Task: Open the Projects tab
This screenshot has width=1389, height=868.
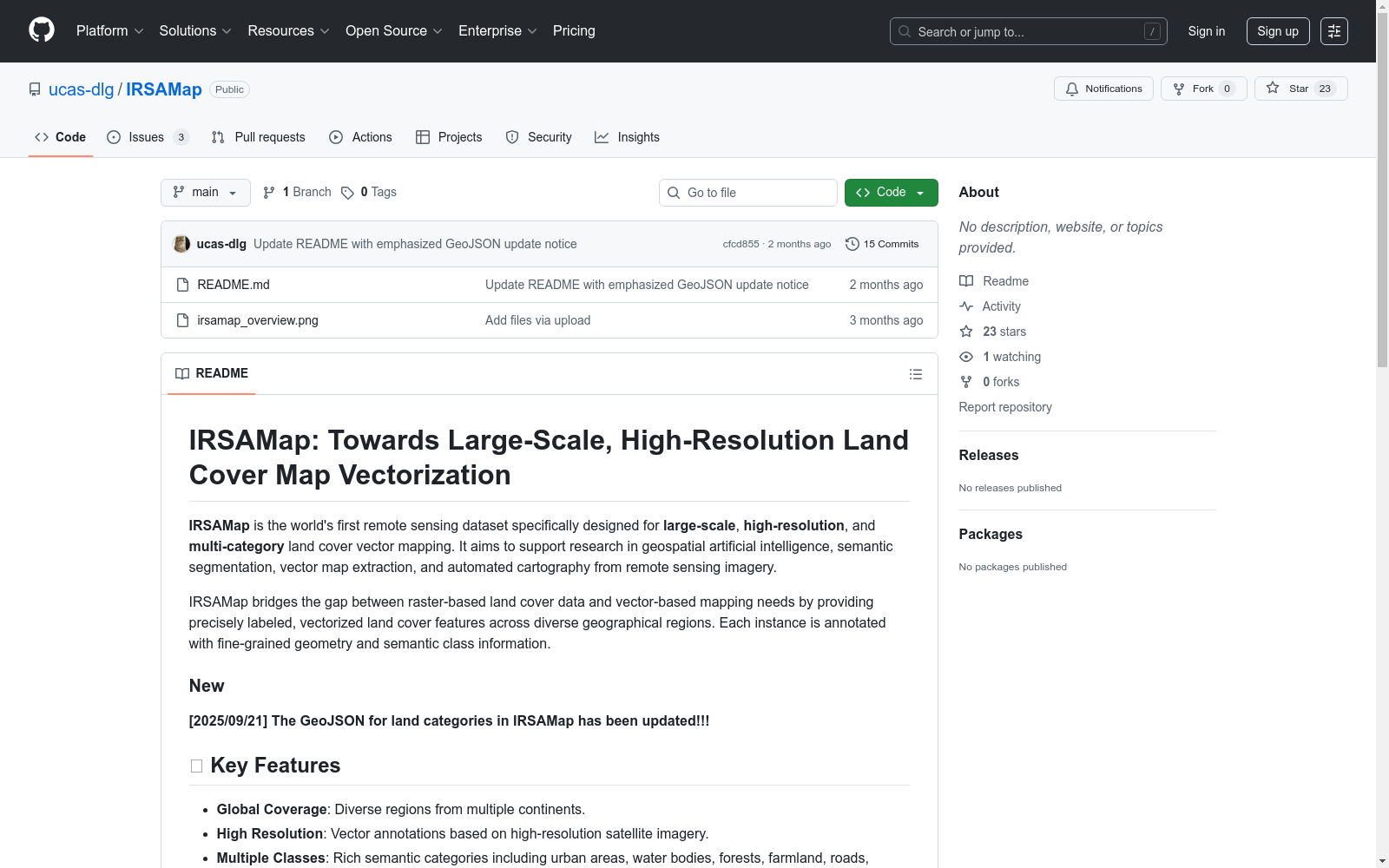Action: tap(449, 137)
